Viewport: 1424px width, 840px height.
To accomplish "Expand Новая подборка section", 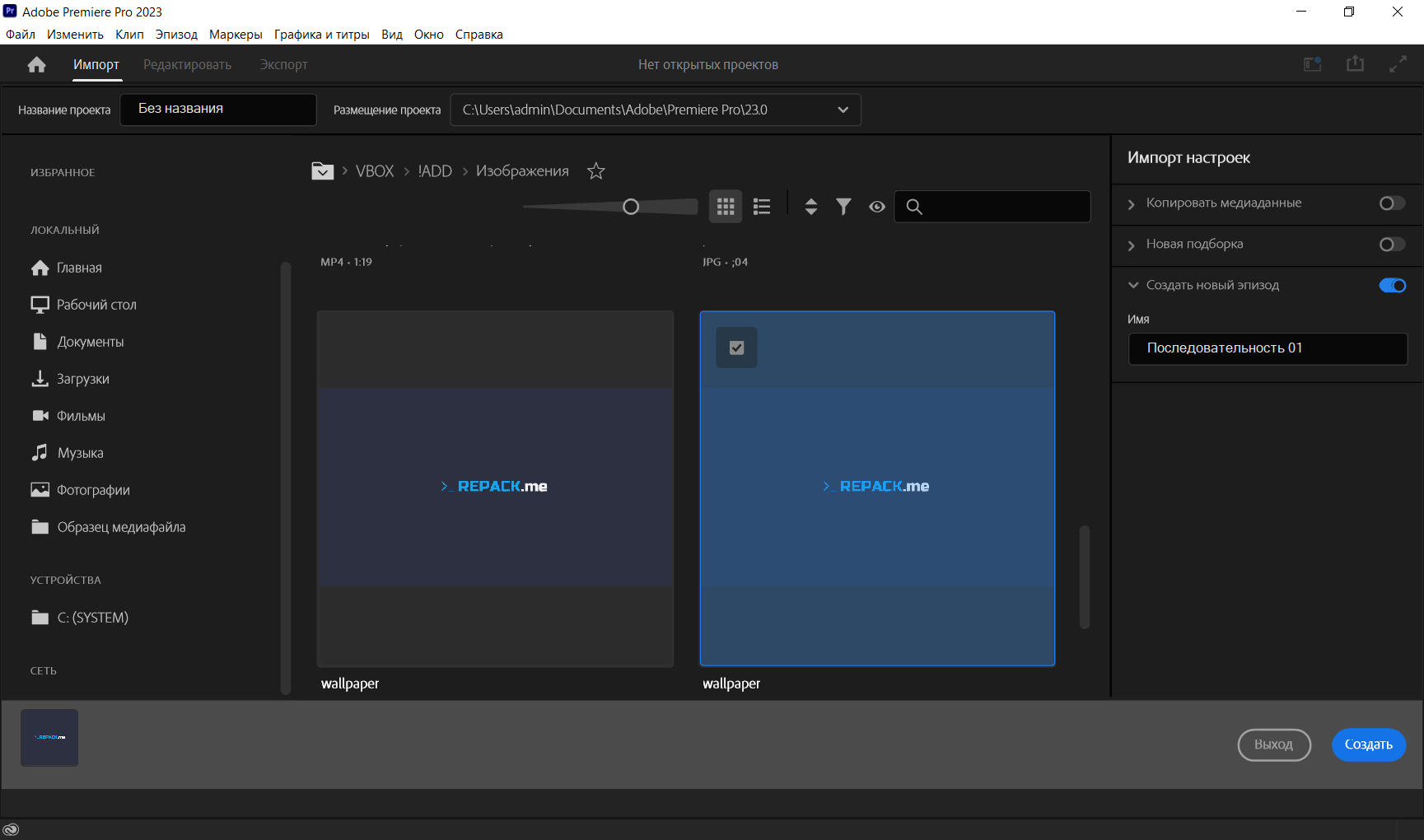I will [x=1132, y=245].
